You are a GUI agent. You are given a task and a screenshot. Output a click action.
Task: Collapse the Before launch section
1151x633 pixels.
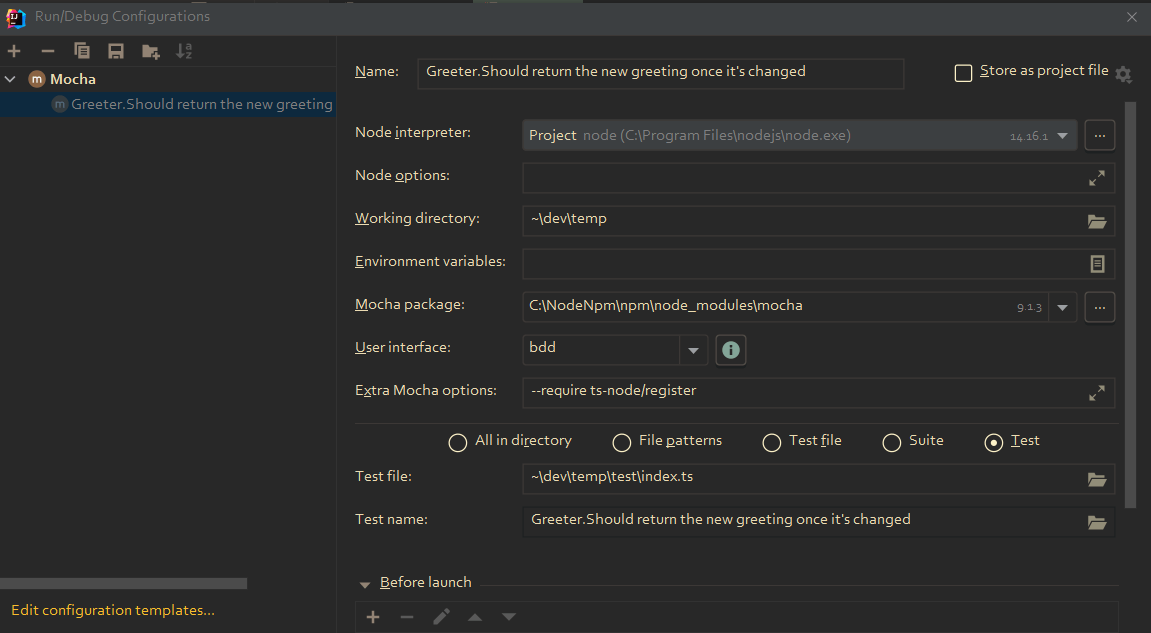365,582
